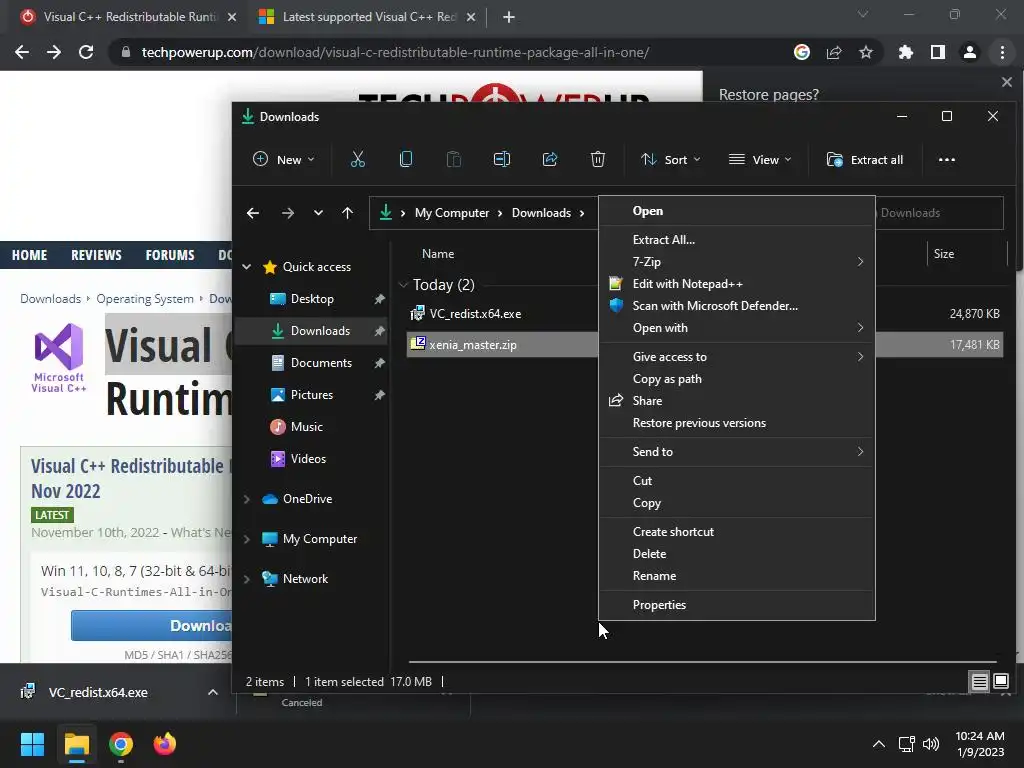Image resolution: width=1024 pixels, height=768 pixels.
Task: Open the New dropdown in Explorer
Action: [284, 159]
